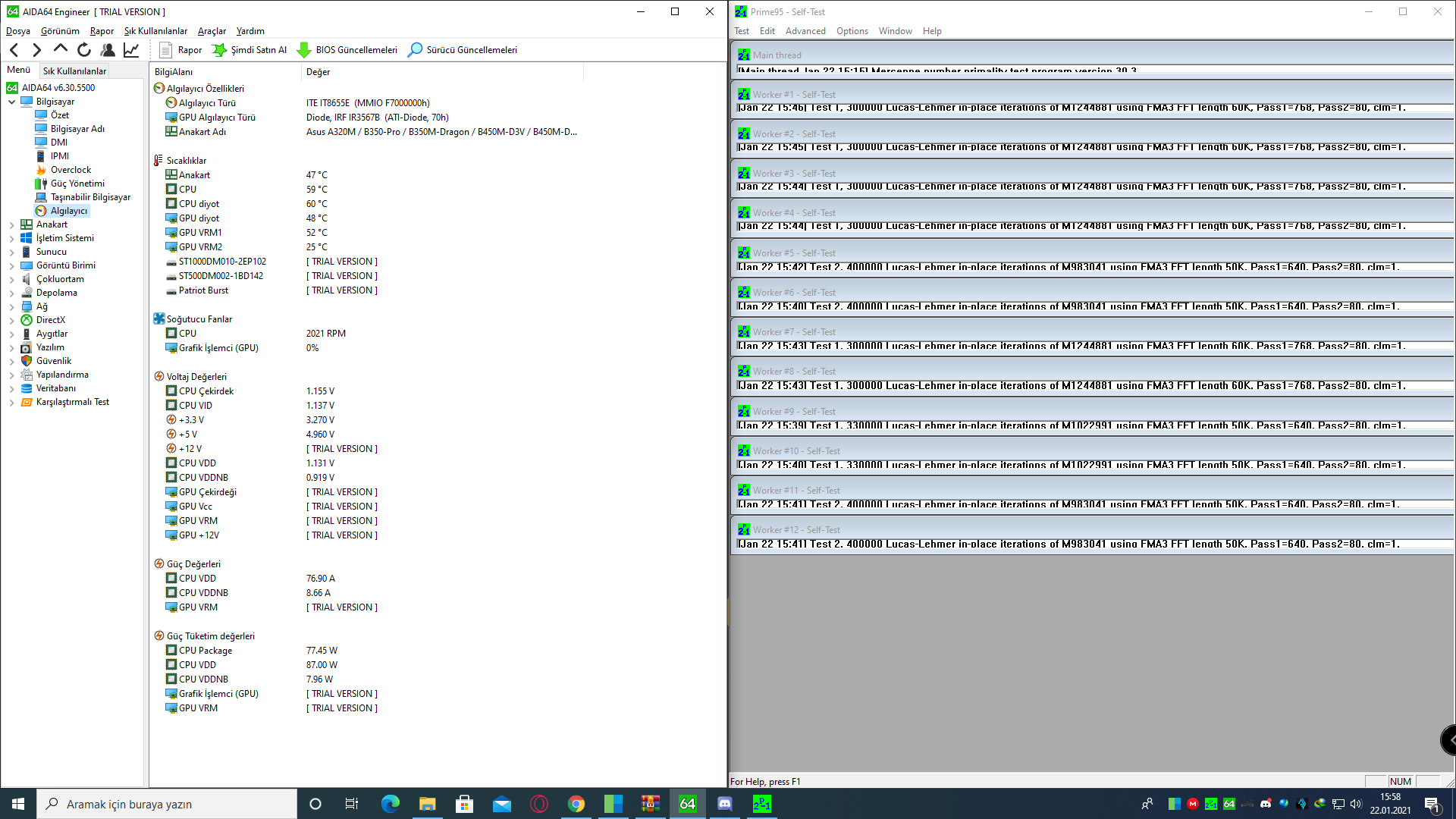Collapse the Bilgisayar tree node
The width and height of the screenshot is (1456, 819).
pos(12,102)
